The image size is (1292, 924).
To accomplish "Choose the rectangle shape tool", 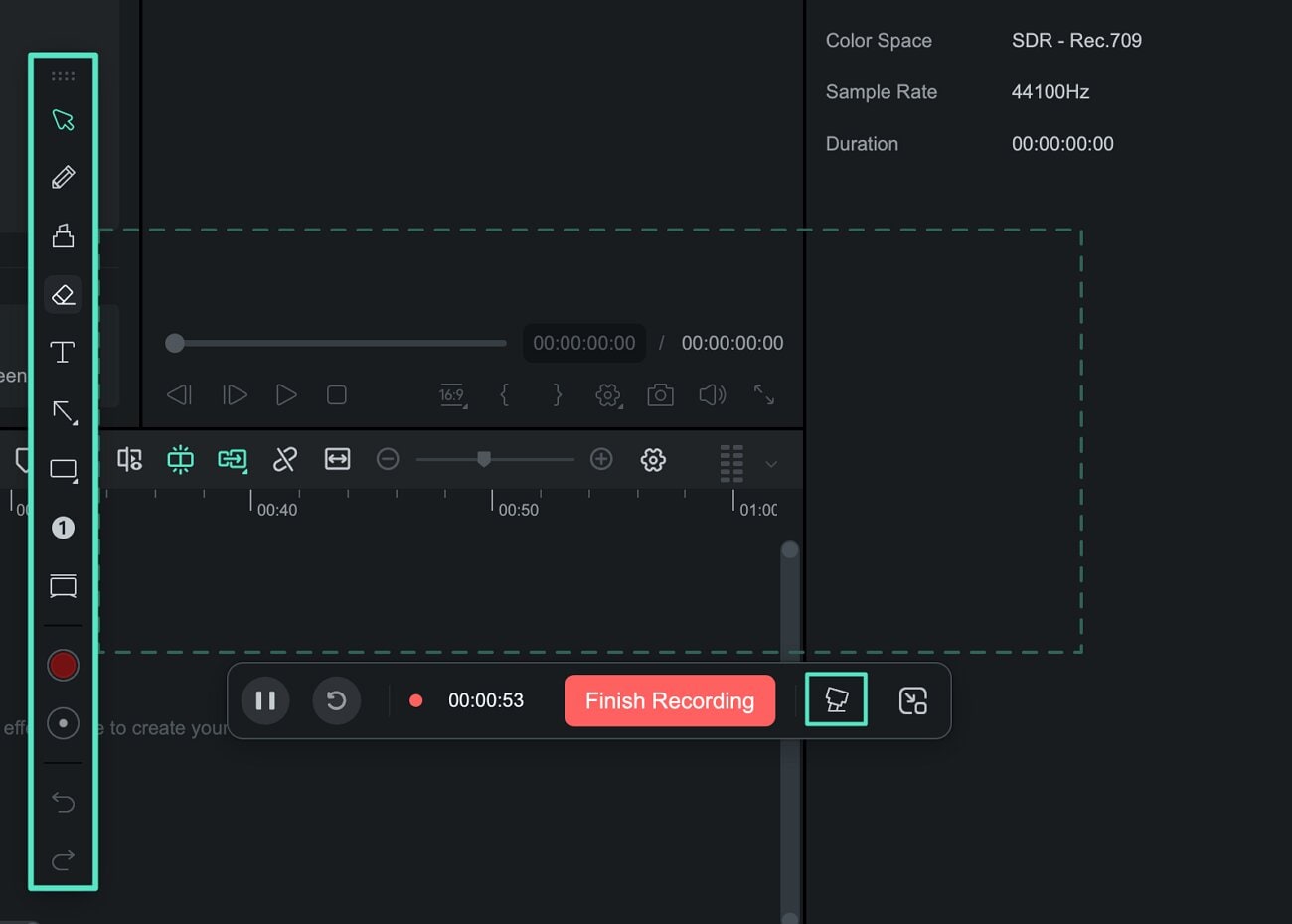I will coord(64,470).
